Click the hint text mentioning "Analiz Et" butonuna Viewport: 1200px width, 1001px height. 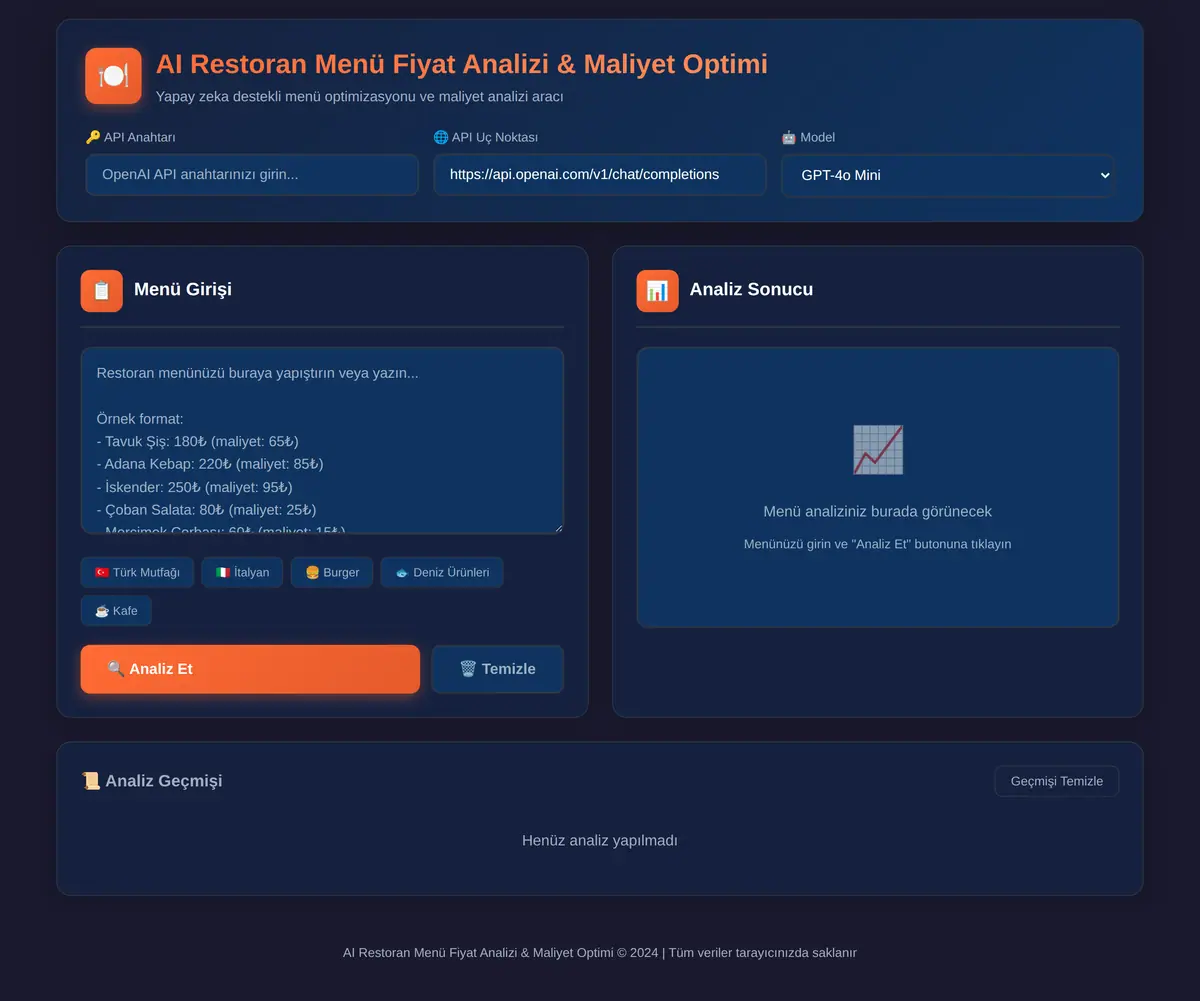(878, 544)
